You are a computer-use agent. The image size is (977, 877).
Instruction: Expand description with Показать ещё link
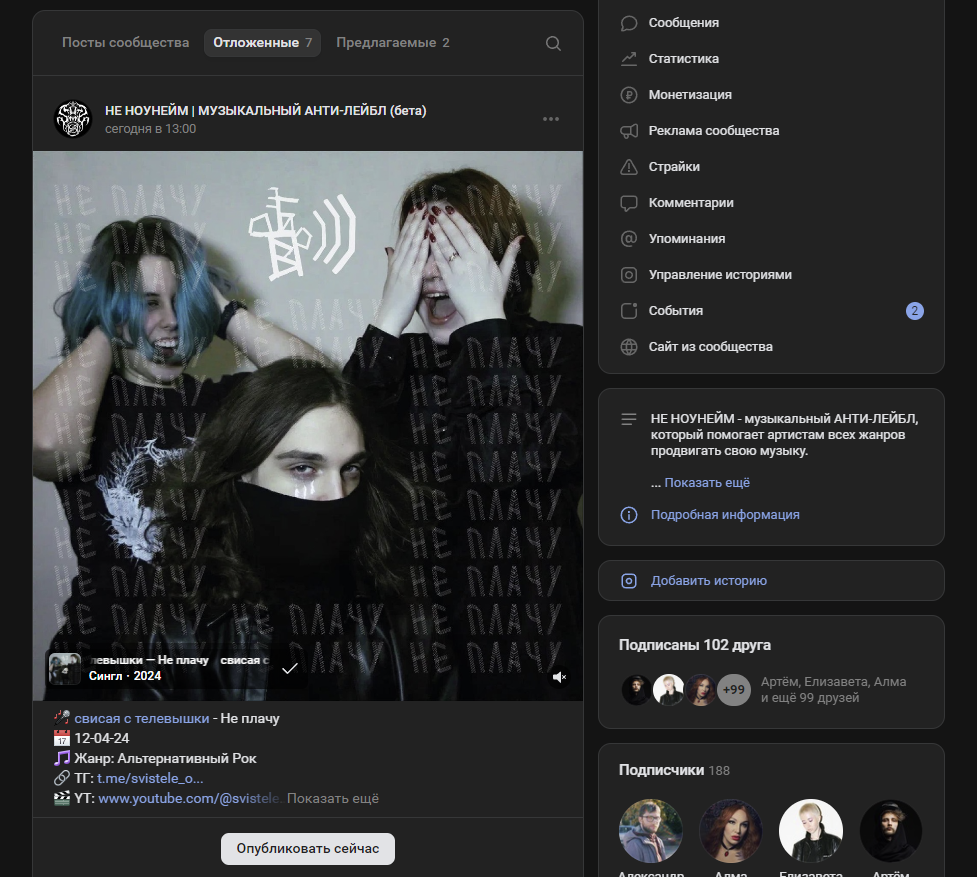(x=707, y=483)
